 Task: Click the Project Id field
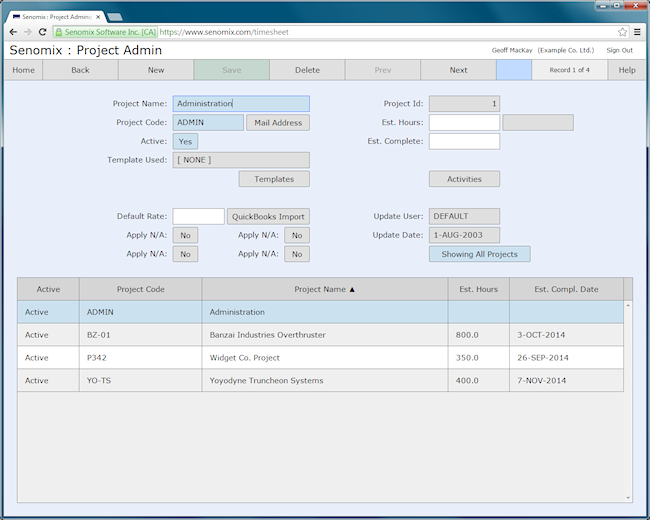pyautogui.click(x=464, y=104)
